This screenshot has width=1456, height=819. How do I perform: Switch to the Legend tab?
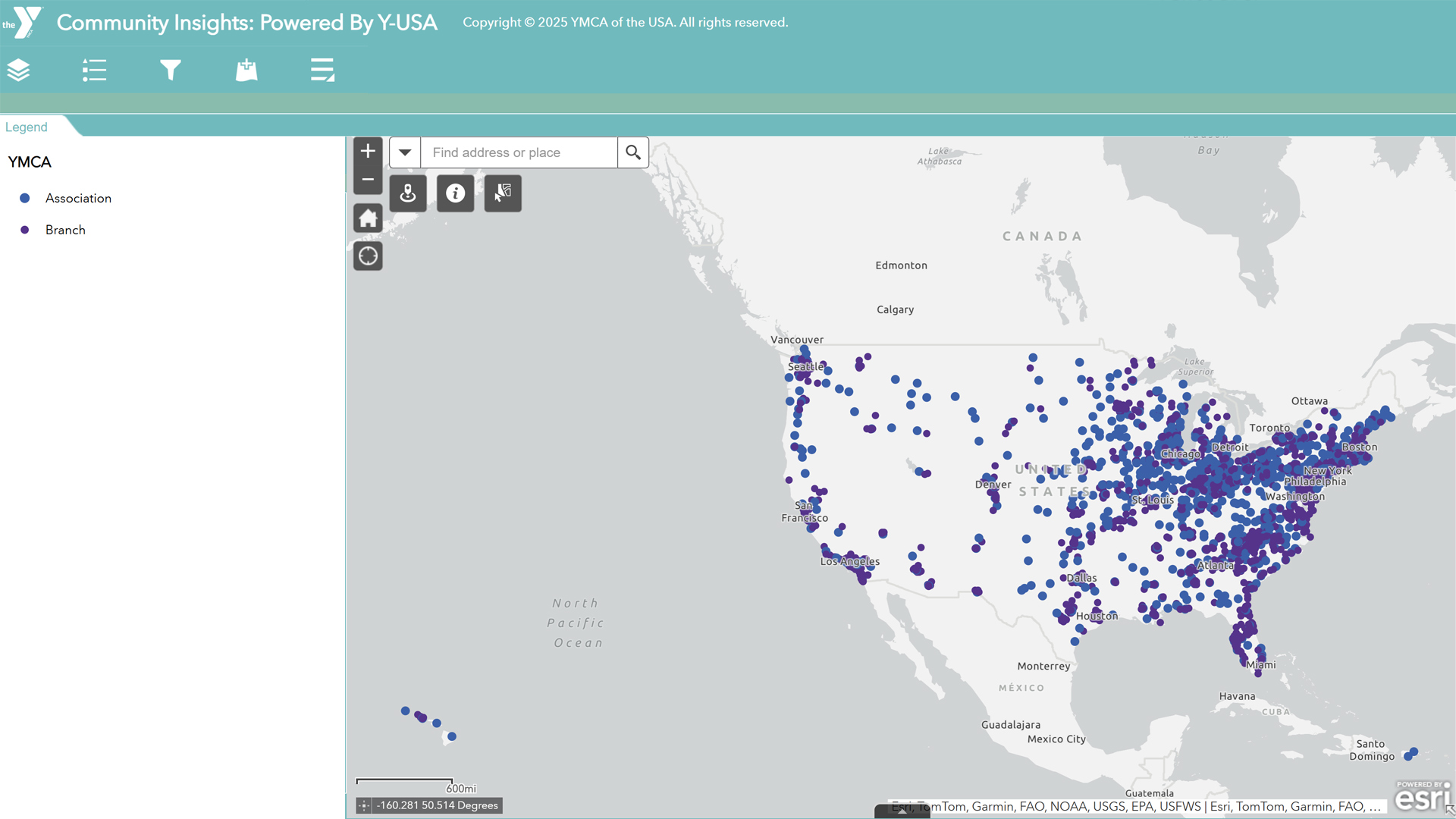27,127
